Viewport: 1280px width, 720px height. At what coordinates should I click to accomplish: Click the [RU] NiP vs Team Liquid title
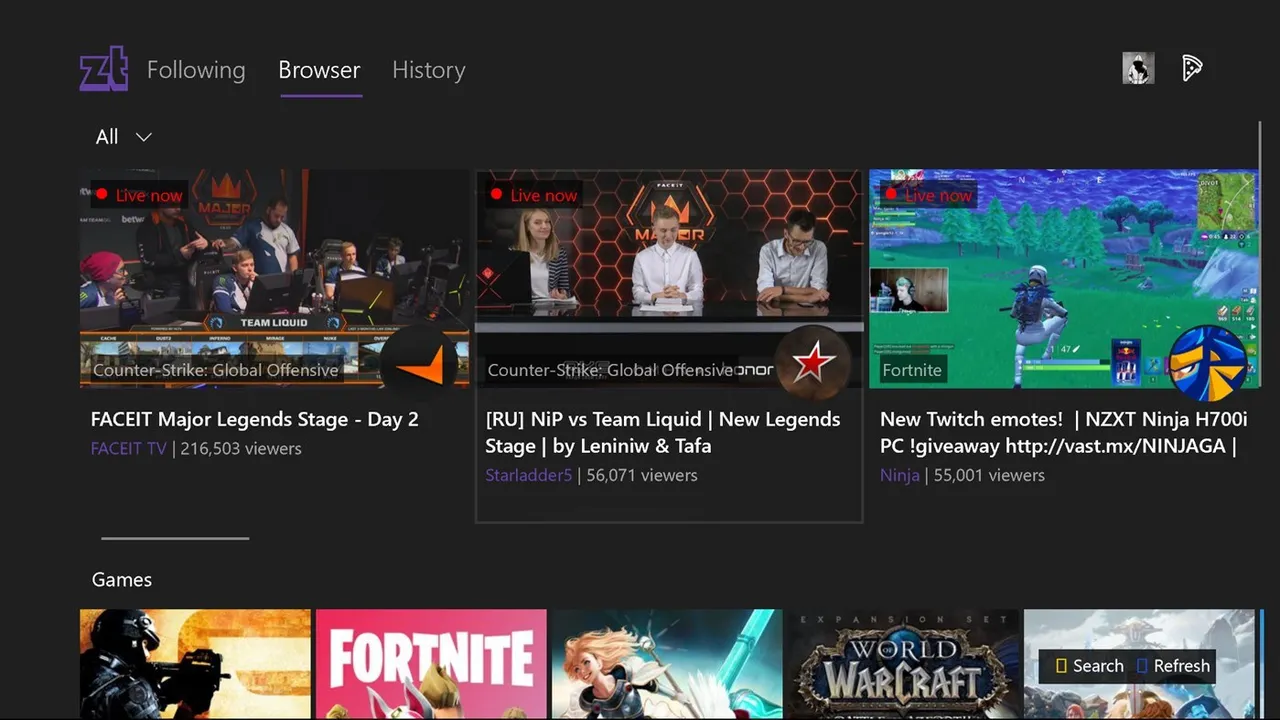[663, 433]
